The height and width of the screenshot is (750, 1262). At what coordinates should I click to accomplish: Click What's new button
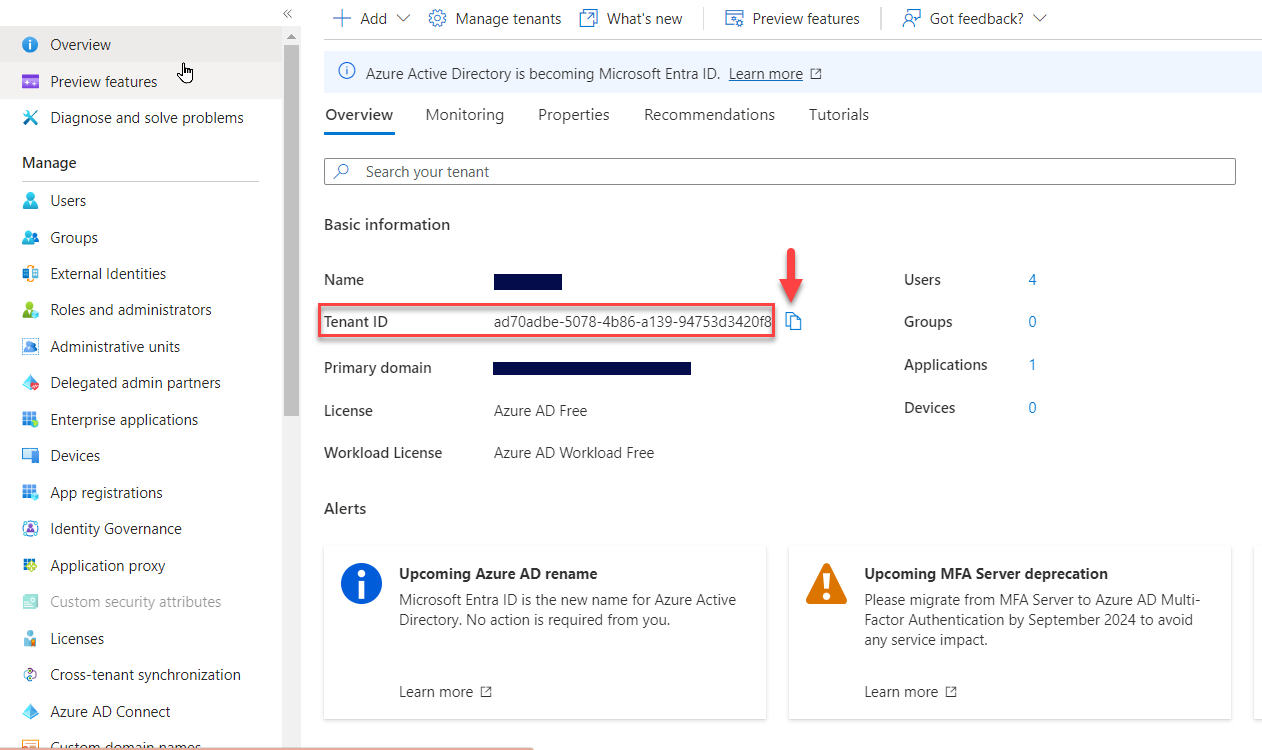[631, 18]
